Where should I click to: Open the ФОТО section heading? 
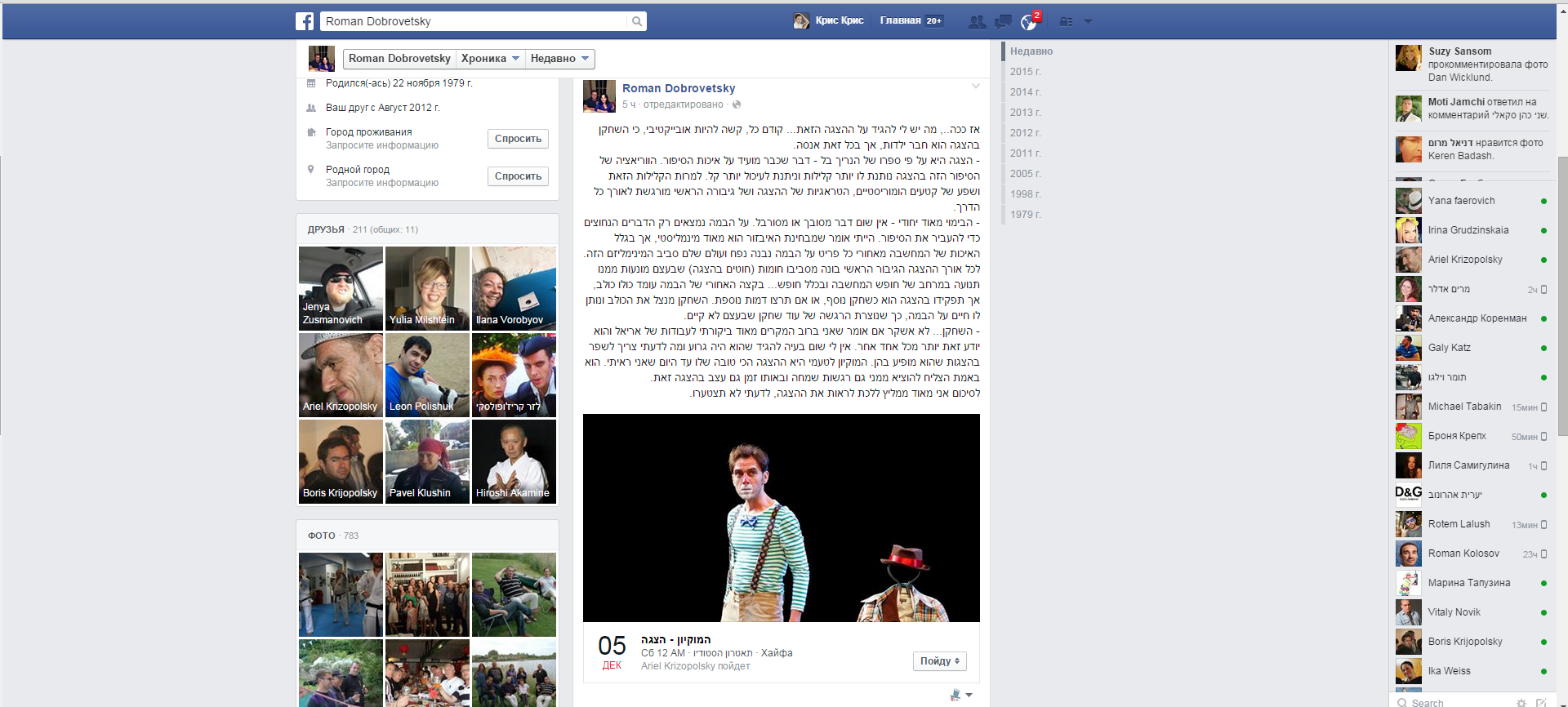[322, 536]
